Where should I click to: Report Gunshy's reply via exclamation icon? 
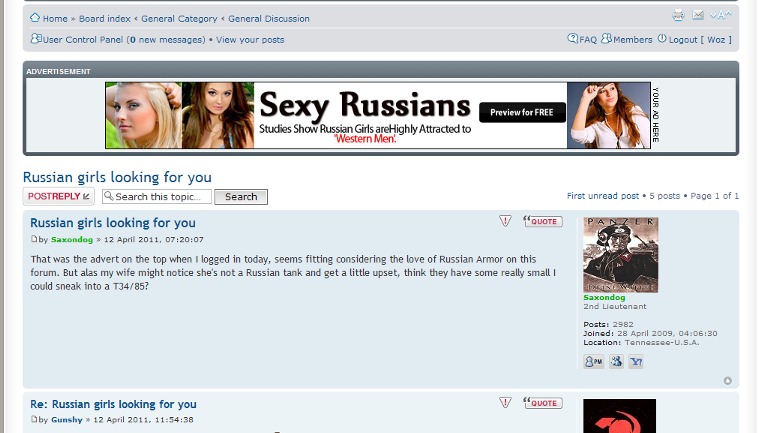coord(505,402)
